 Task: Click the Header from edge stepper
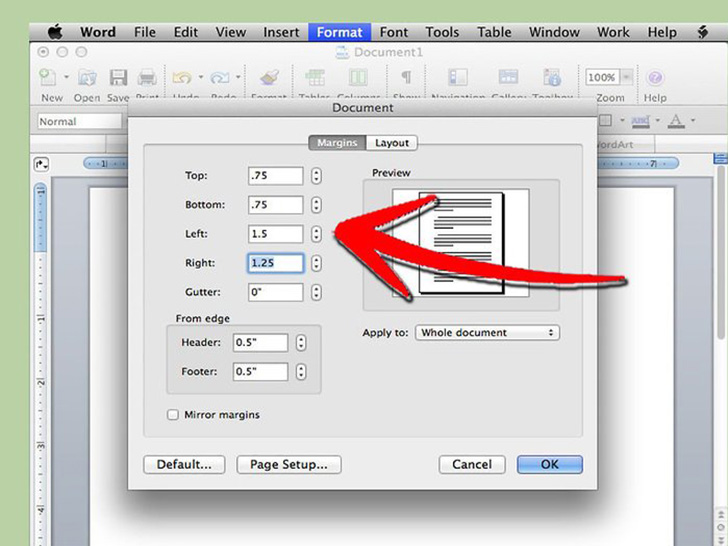coord(301,343)
